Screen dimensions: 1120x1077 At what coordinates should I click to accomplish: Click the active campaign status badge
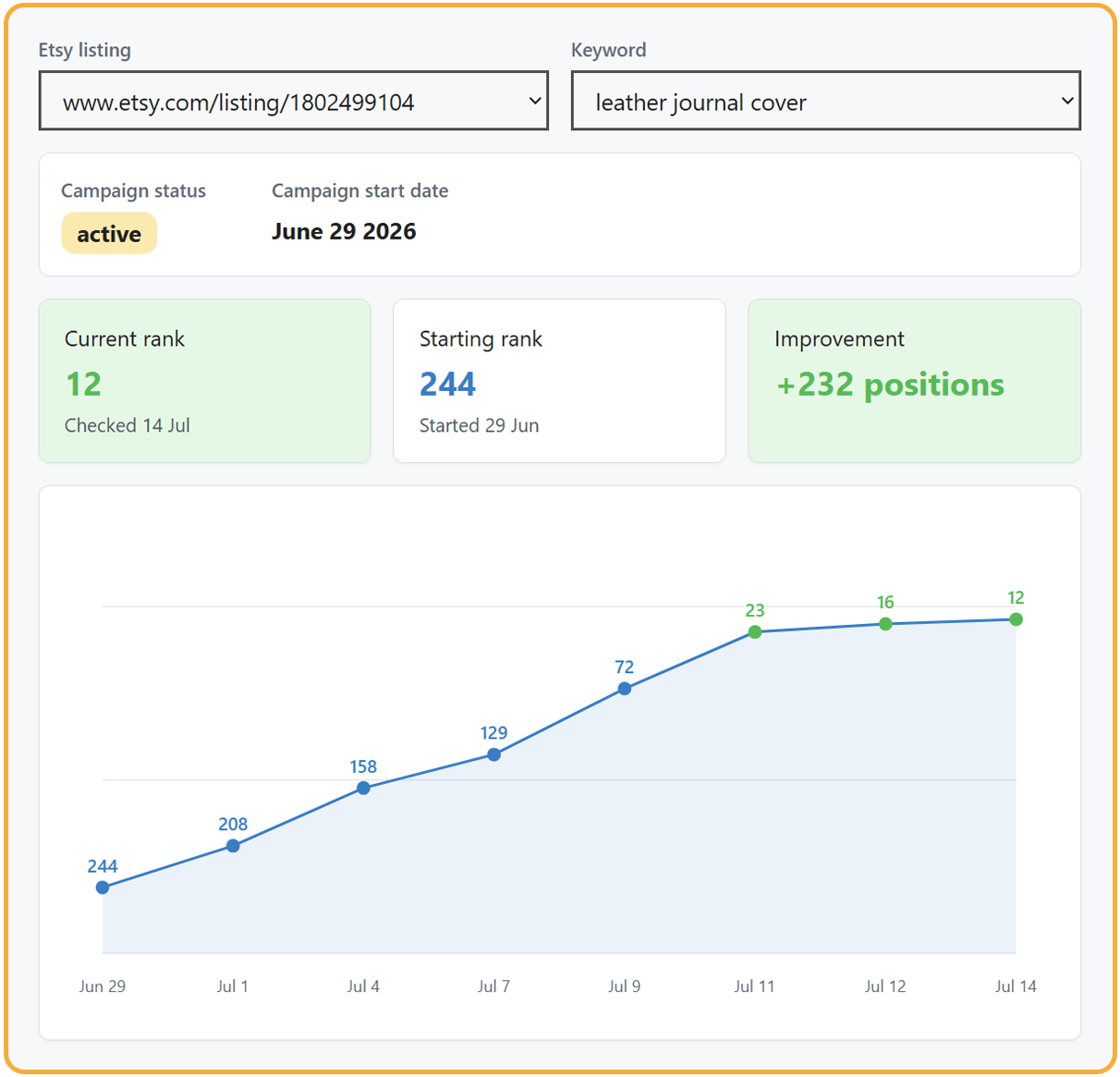click(109, 234)
